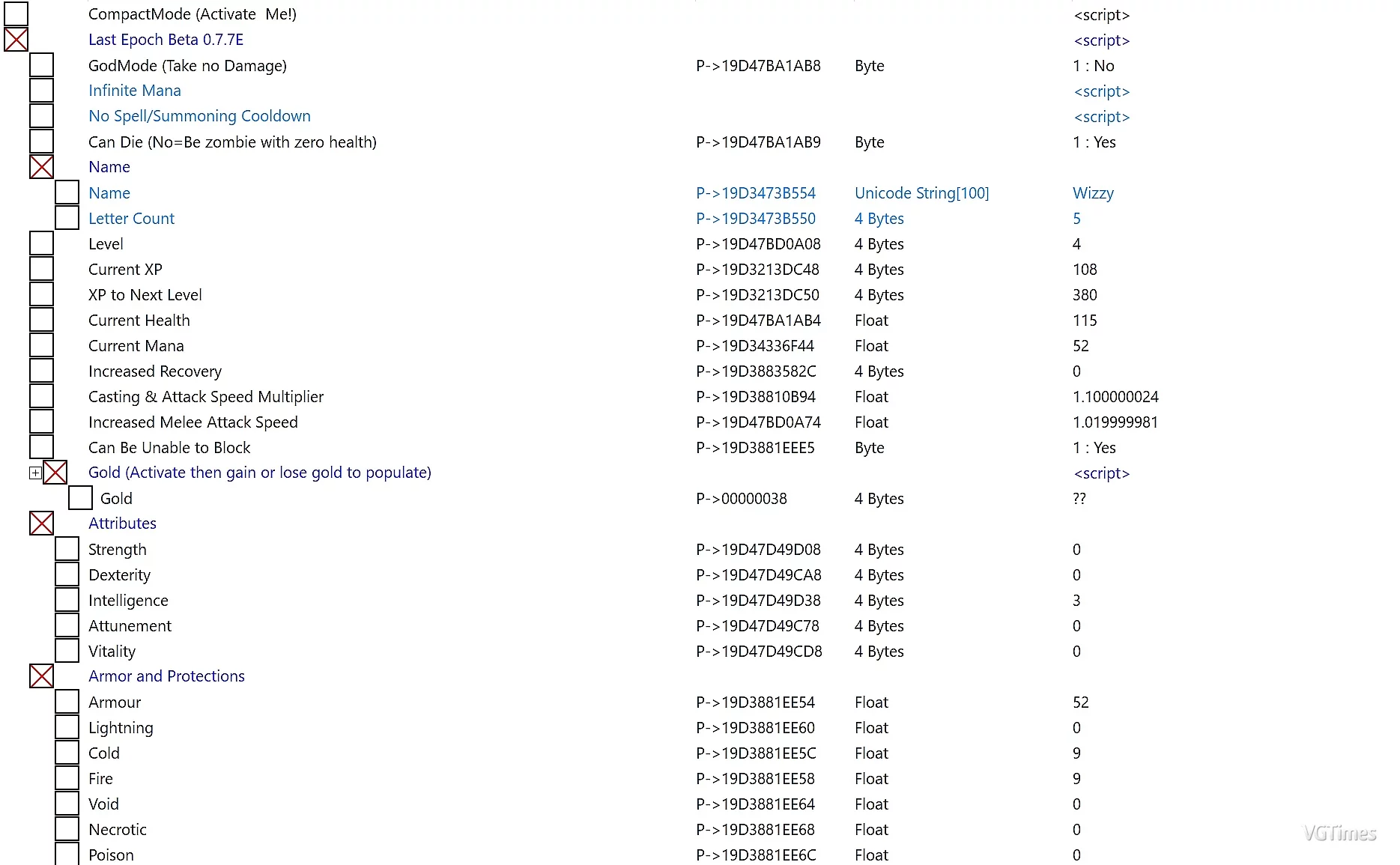This screenshot has width=1400, height=865.
Task: Select the Armor and Protections group label
Action: [x=166, y=676]
